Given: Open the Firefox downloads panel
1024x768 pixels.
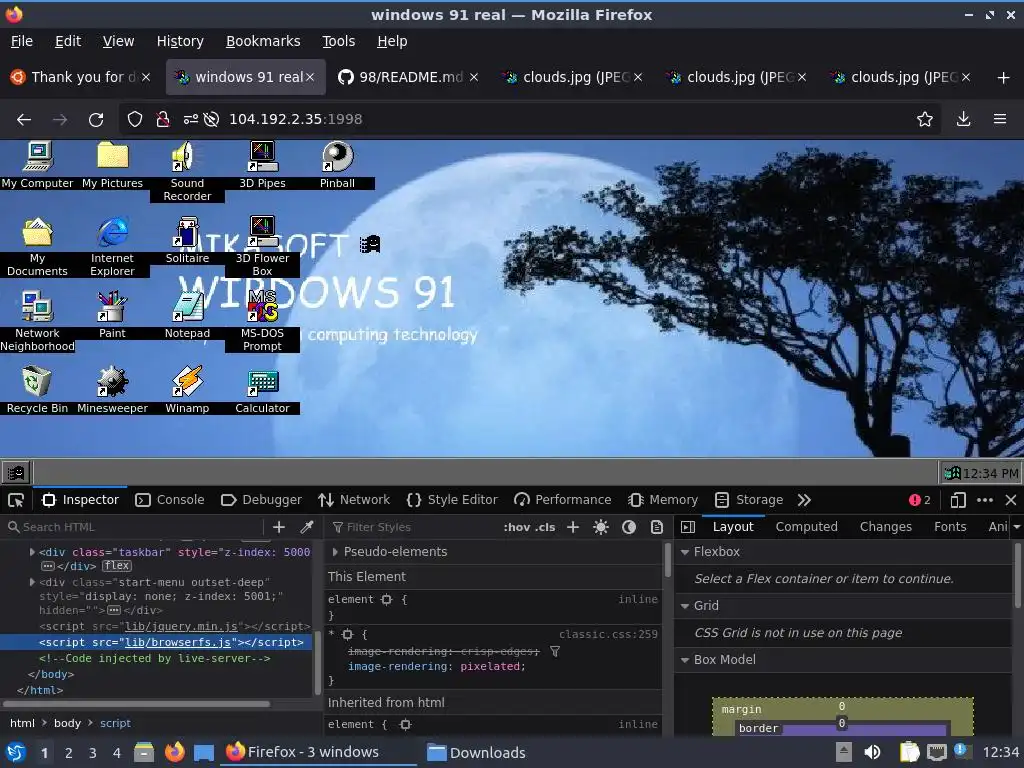Looking at the screenshot, I should tap(963, 119).
